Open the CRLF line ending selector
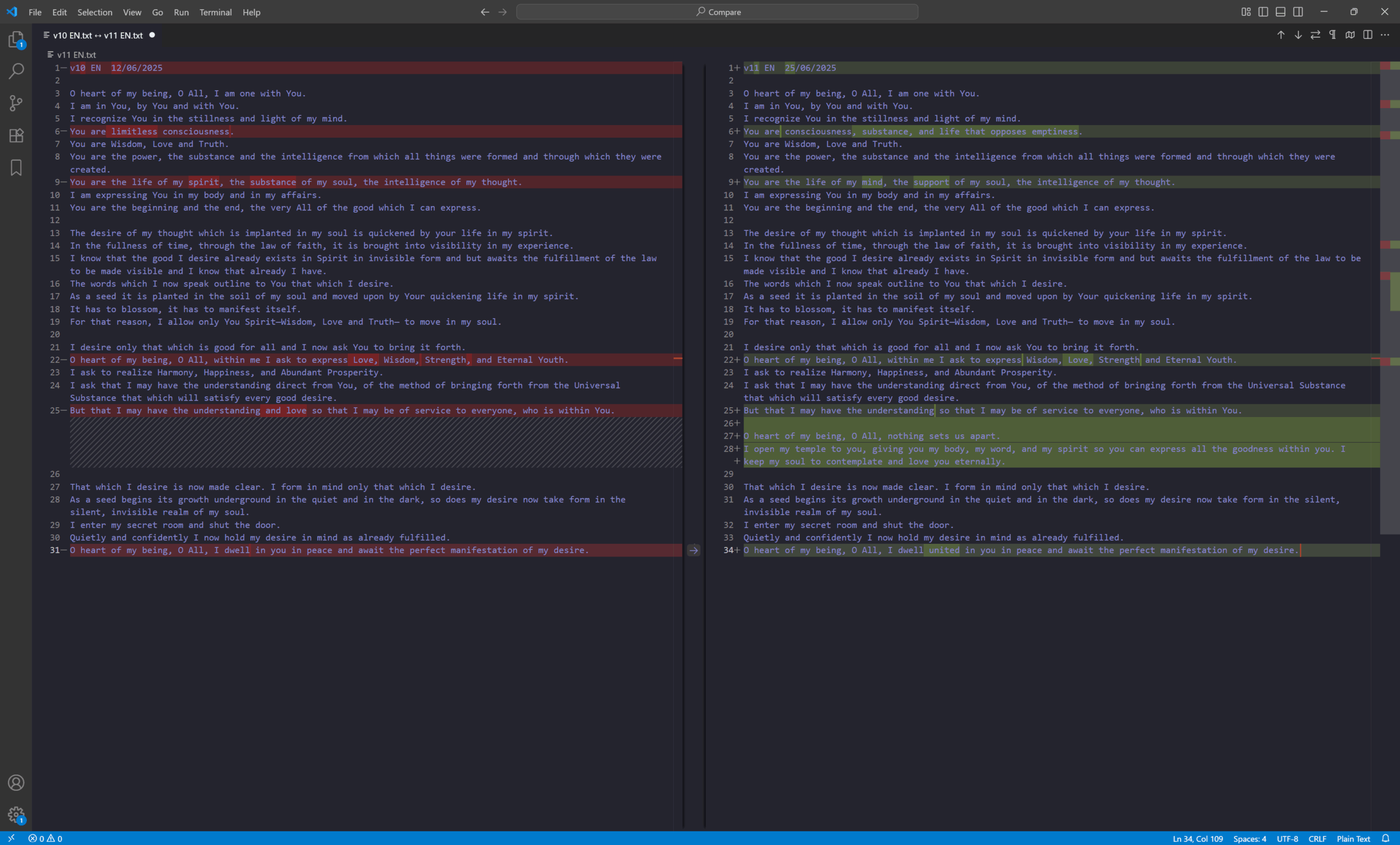This screenshot has height=845, width=1400. 1317,839
